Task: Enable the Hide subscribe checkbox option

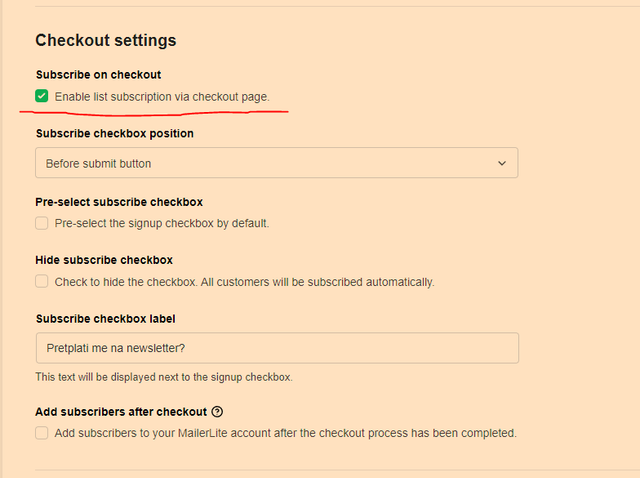Action: (42, 281)
